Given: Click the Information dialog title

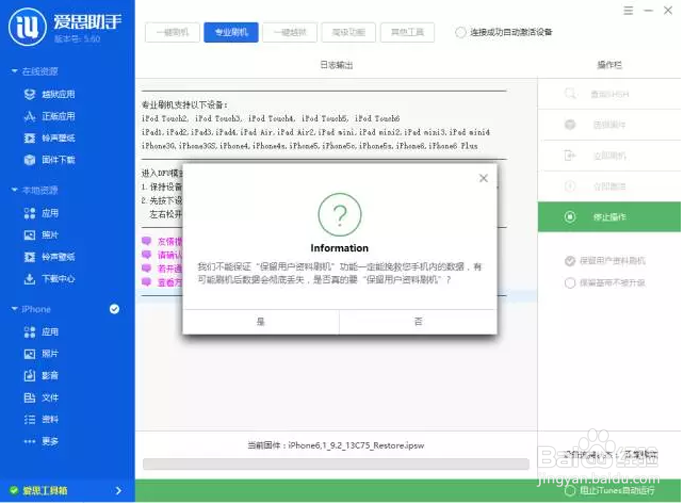Looking at the screenshot, I should 339,248.
